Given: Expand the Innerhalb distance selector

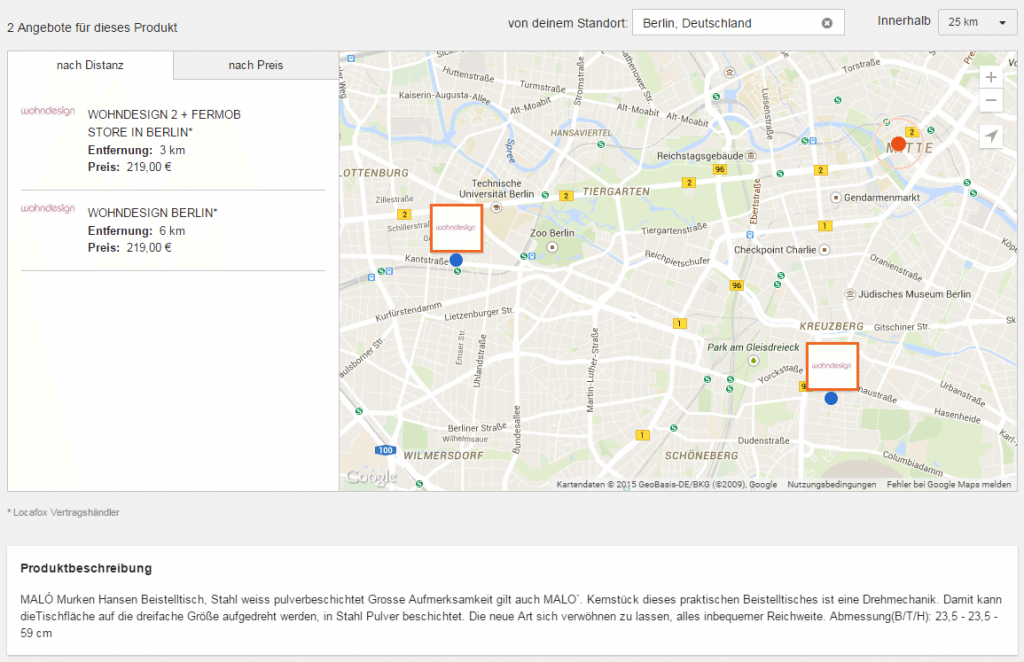Looking at the screenshot, I should 977,21.
